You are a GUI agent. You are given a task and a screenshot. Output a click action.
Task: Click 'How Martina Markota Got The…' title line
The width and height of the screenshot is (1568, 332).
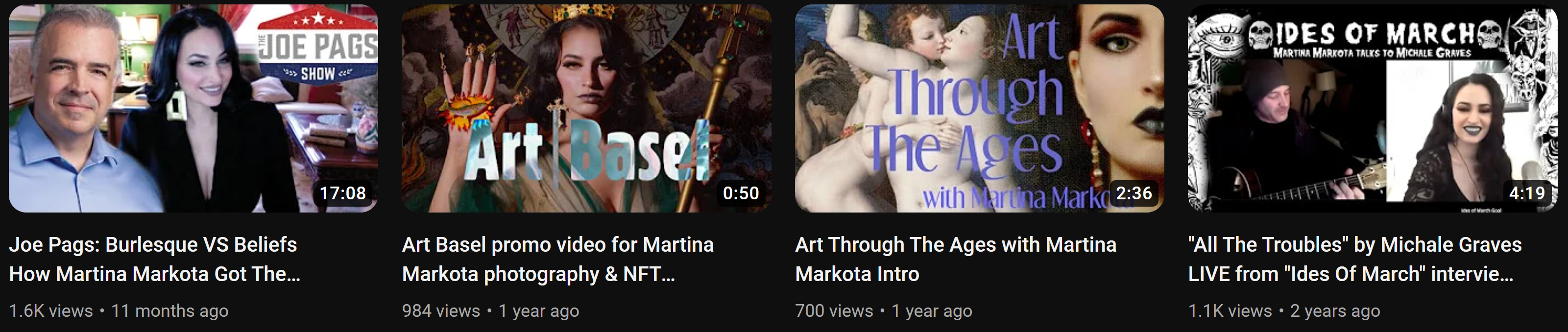155,274
